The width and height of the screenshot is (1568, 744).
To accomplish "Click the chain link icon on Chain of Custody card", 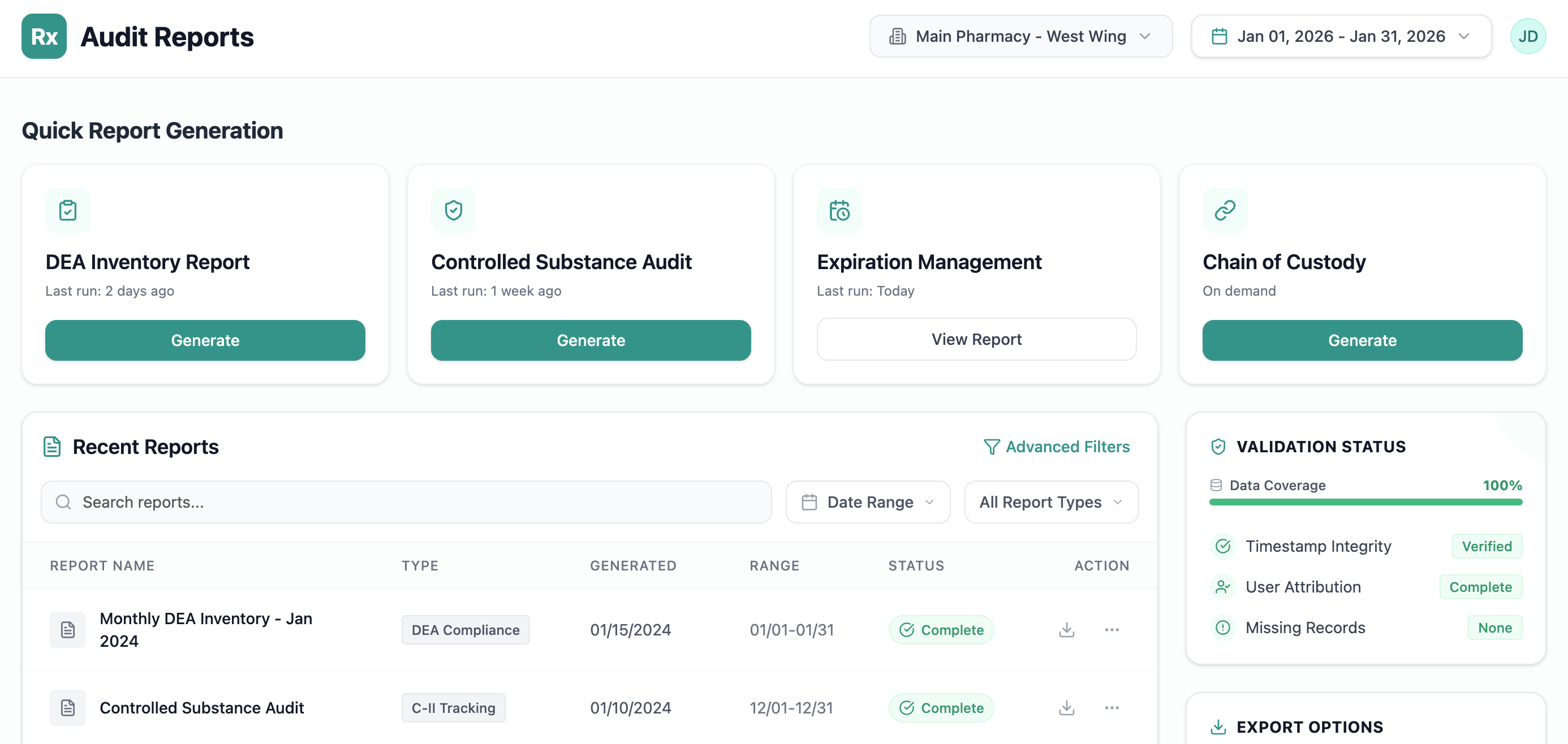I will [1224, 210].
